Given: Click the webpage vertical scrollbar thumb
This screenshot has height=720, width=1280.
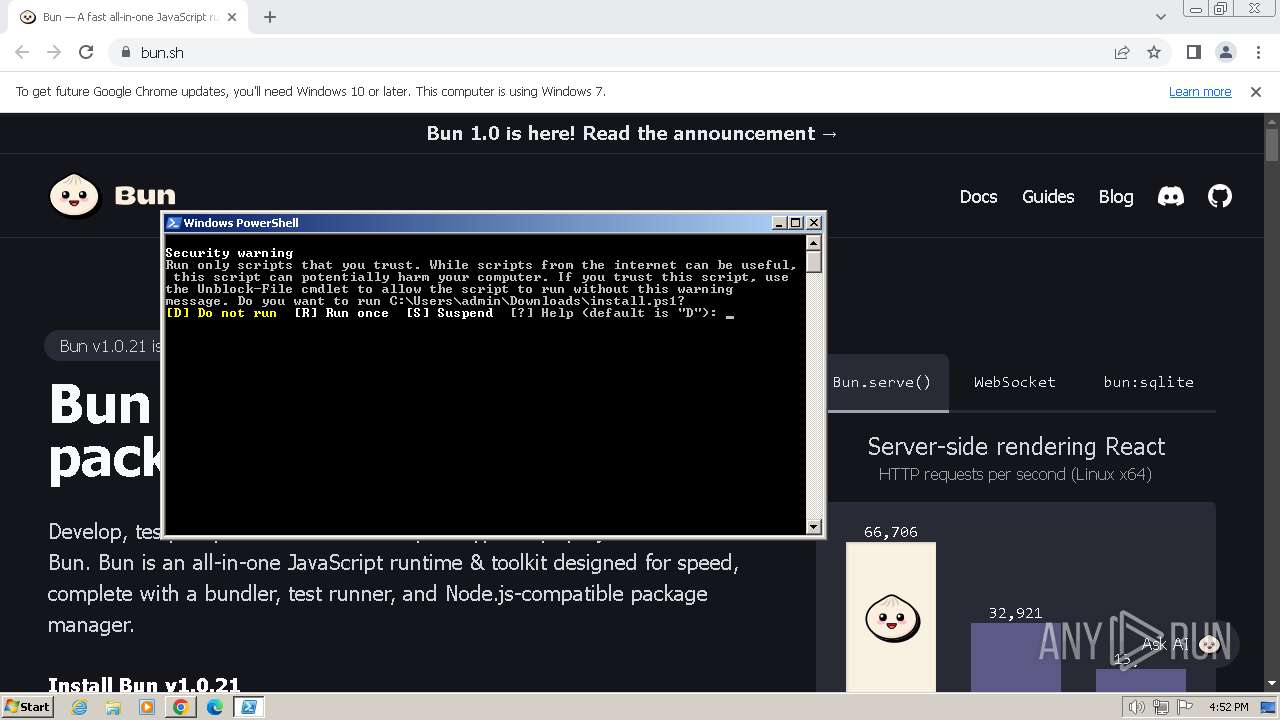Looking at the screenshot, I should pyautogui.click(x=1272, y=145).
